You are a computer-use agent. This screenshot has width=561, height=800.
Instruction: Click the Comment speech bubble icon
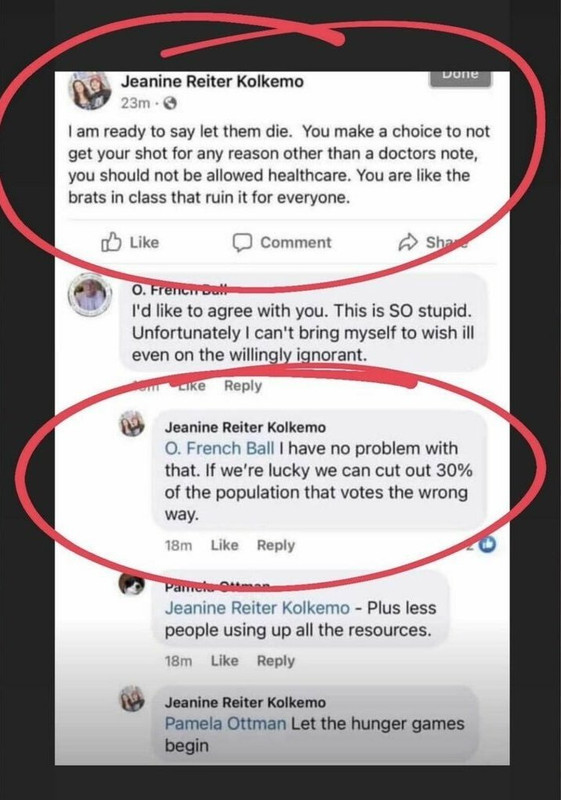click(243, 242)
